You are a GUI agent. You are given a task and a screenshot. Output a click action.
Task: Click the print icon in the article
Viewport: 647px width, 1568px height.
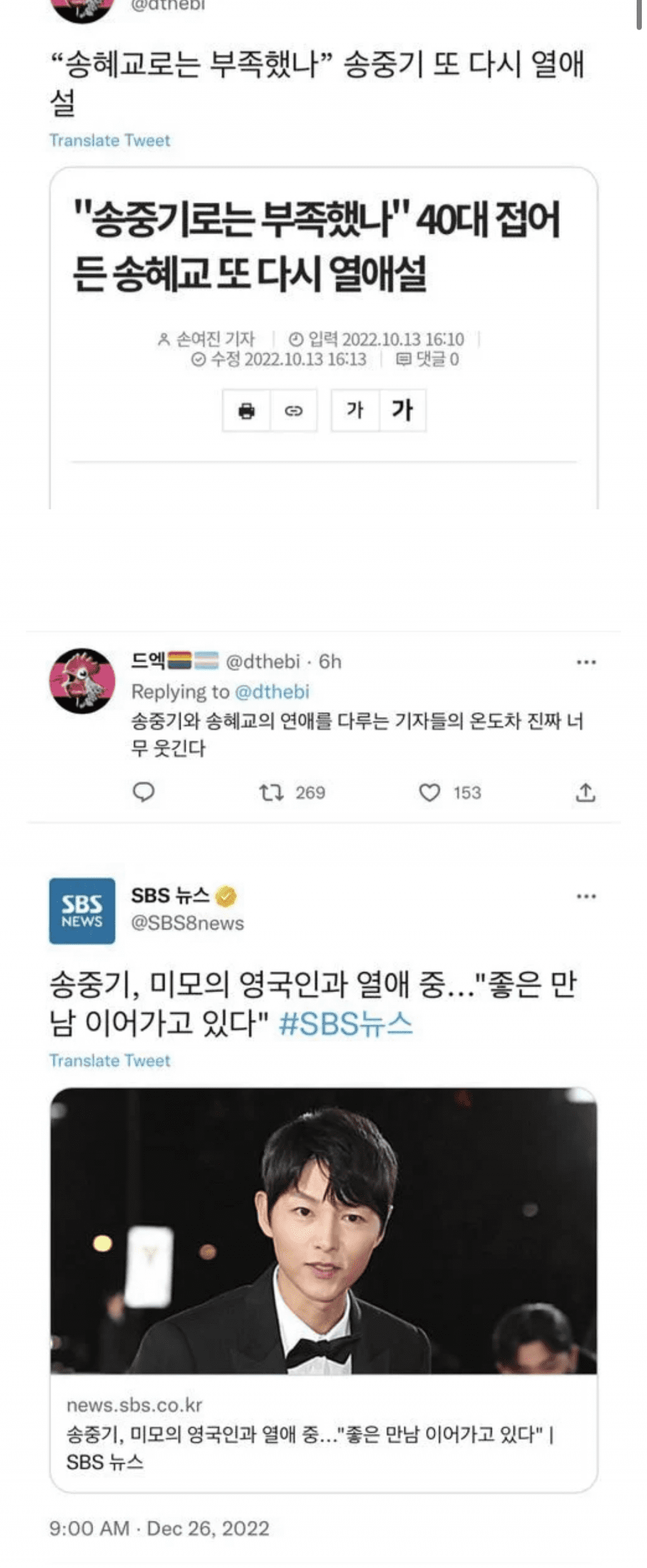tap(247, 410)
